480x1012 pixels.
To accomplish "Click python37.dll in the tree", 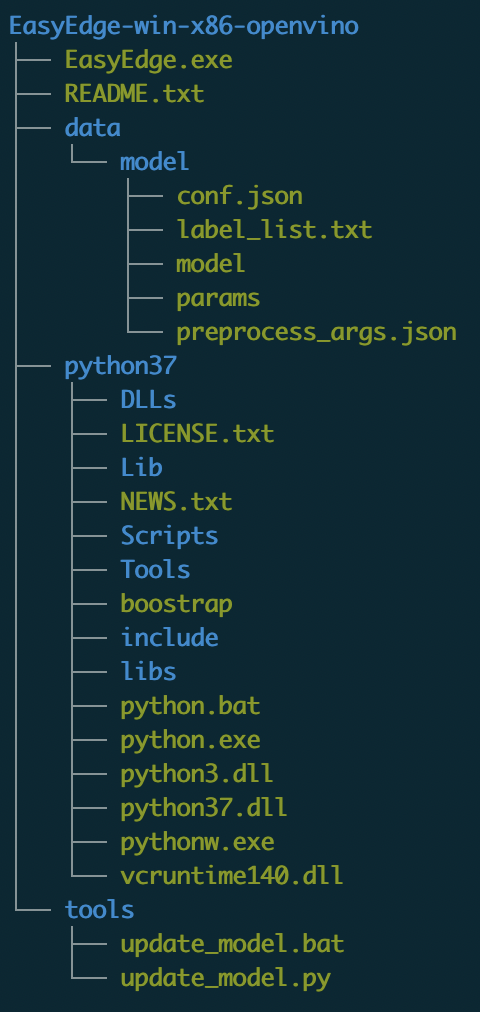I will click(x=204, y=807).
